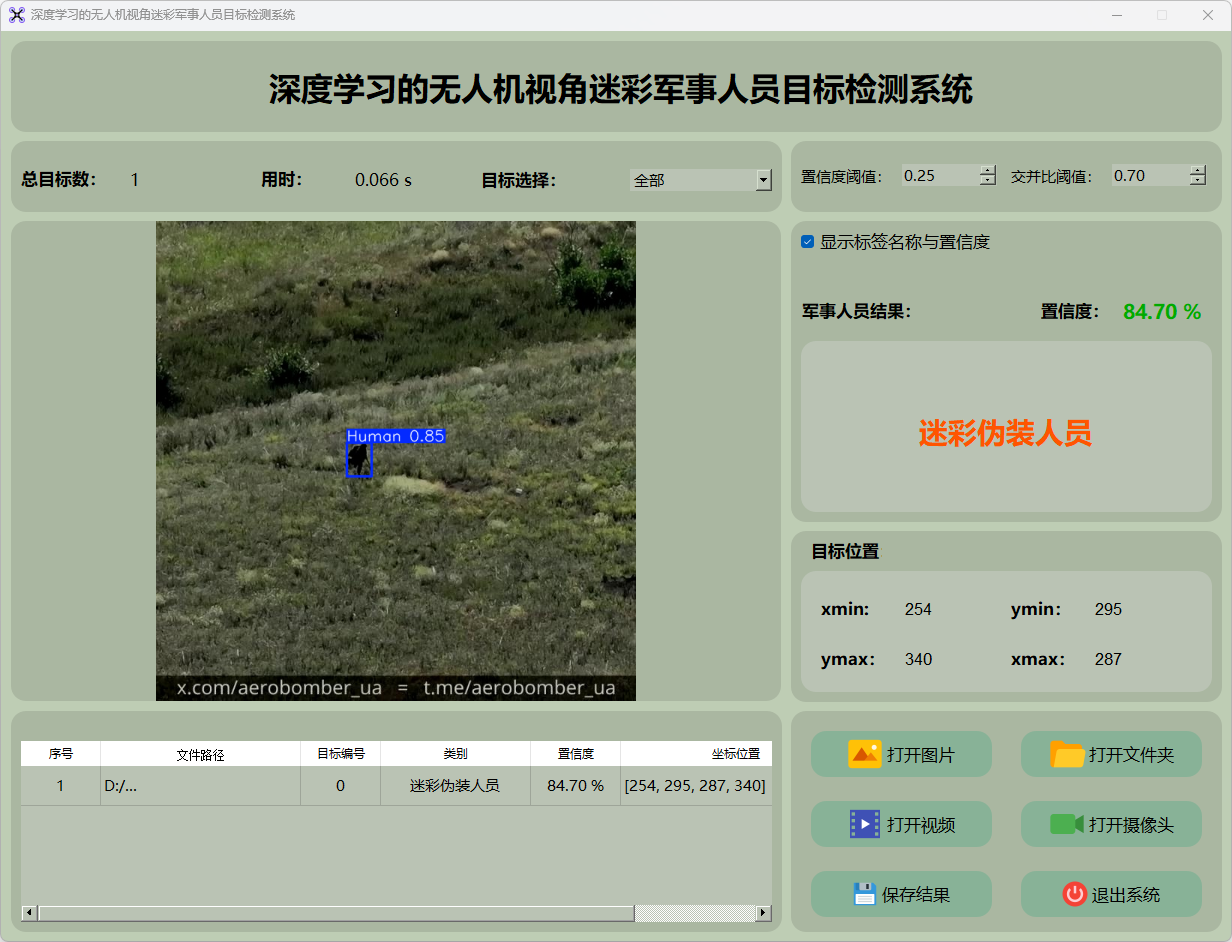1232x942 pixels.
Task: Click the picture icon on 打开图片
Action: point(864,754)
